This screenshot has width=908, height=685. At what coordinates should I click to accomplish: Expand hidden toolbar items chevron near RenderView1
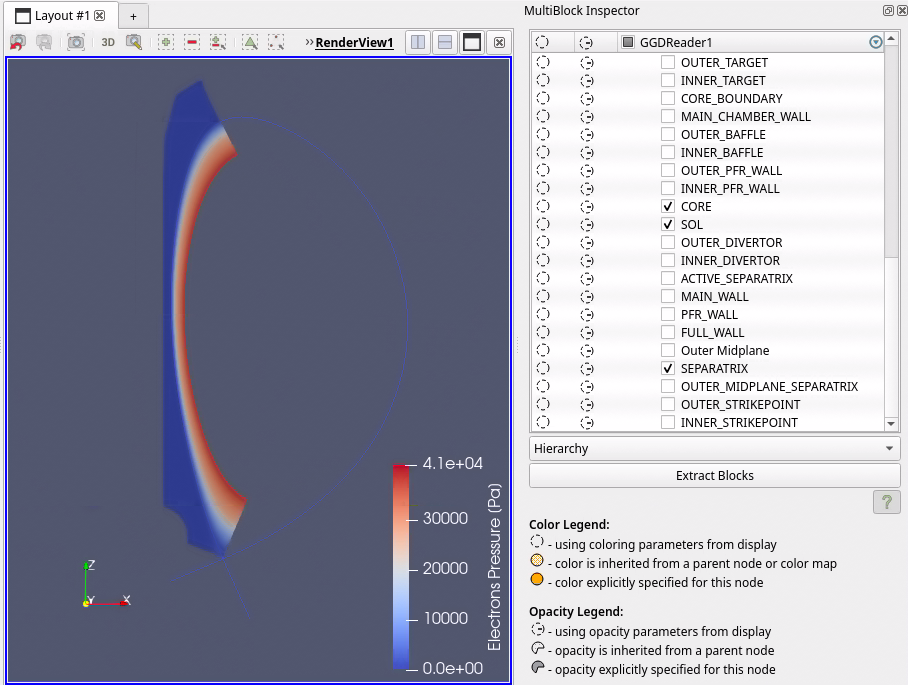(309, 42)
